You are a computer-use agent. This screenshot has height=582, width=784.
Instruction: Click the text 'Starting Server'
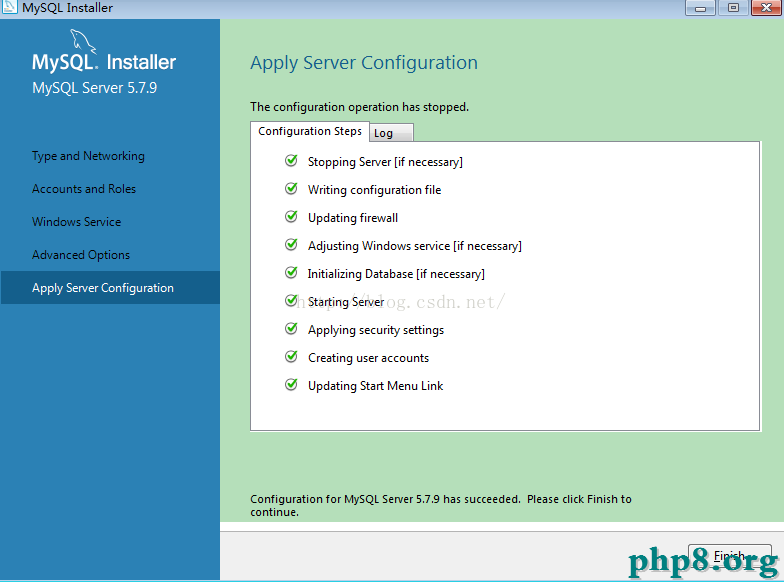click(x=346, y=302)
